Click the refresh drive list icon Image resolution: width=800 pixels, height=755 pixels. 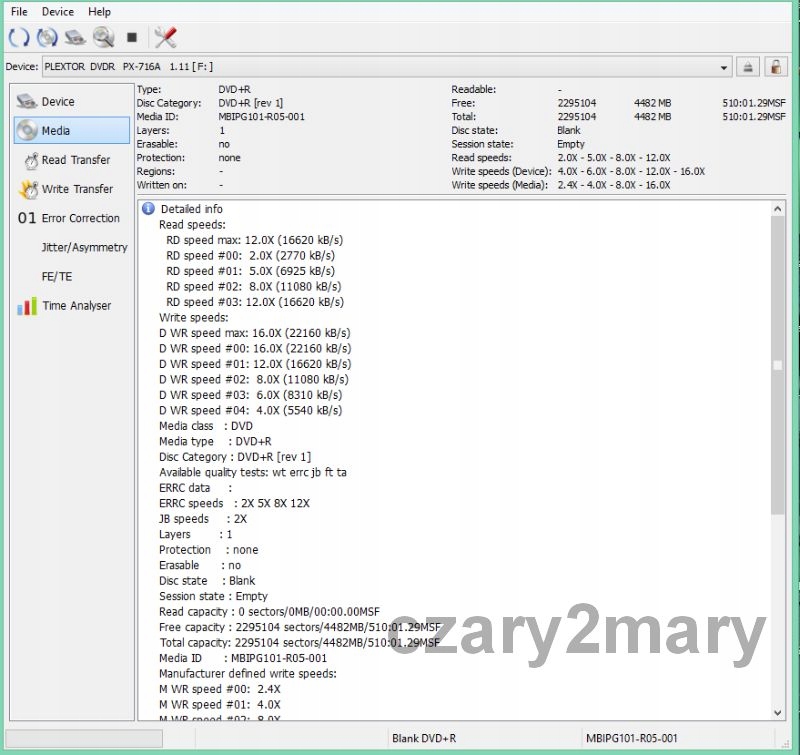point(18,38)
